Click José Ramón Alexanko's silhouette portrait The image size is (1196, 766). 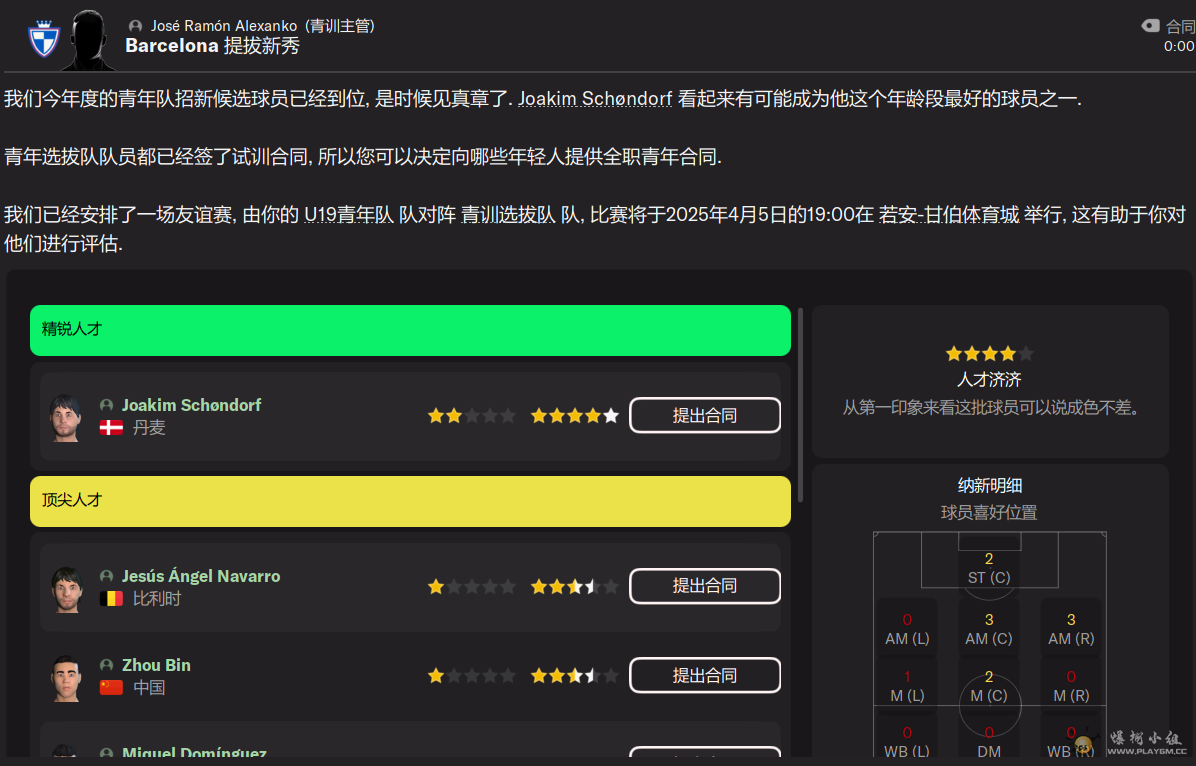click(88, 40)
